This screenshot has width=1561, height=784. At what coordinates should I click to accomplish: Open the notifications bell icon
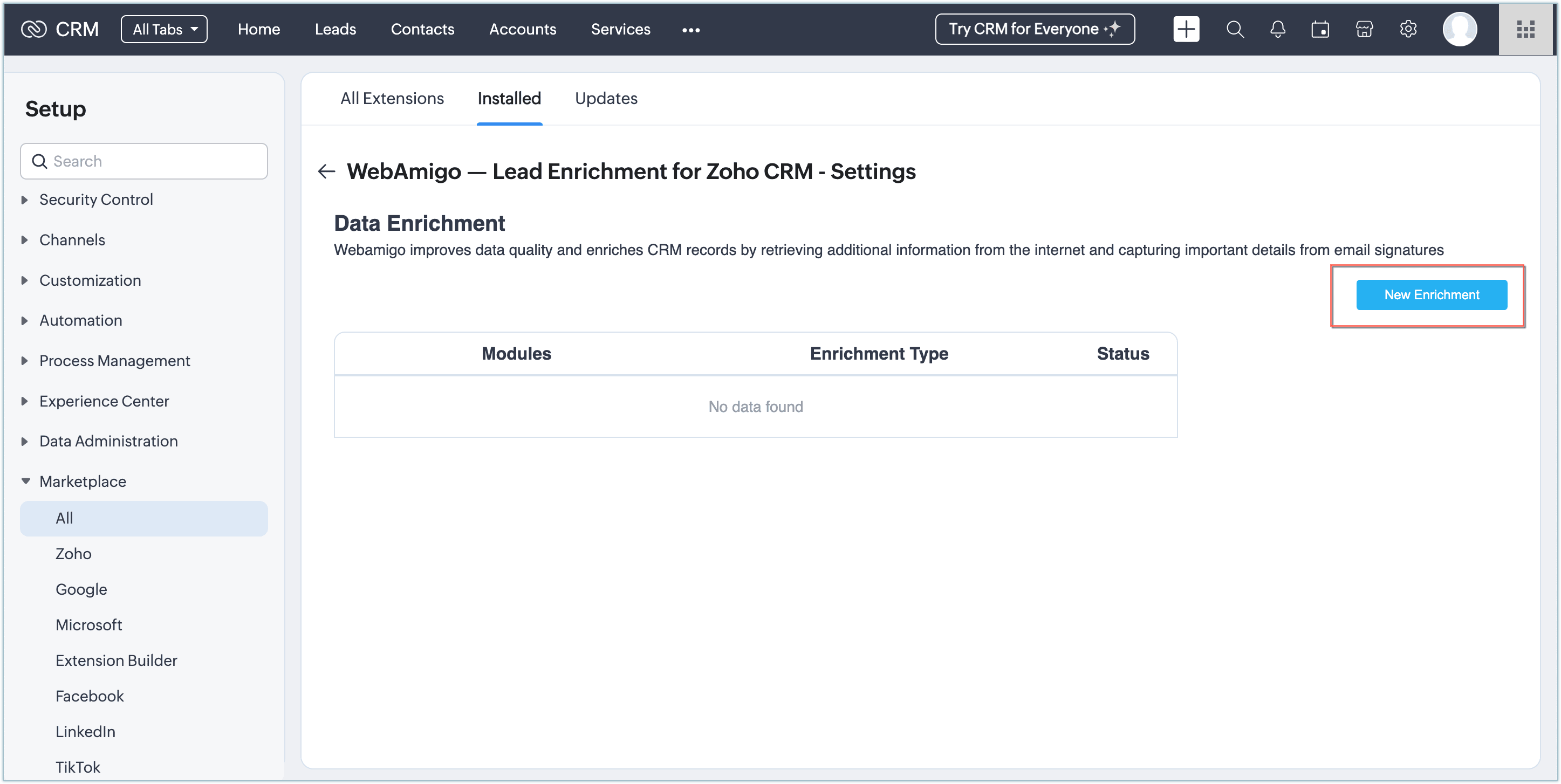tap(1277, 29)
